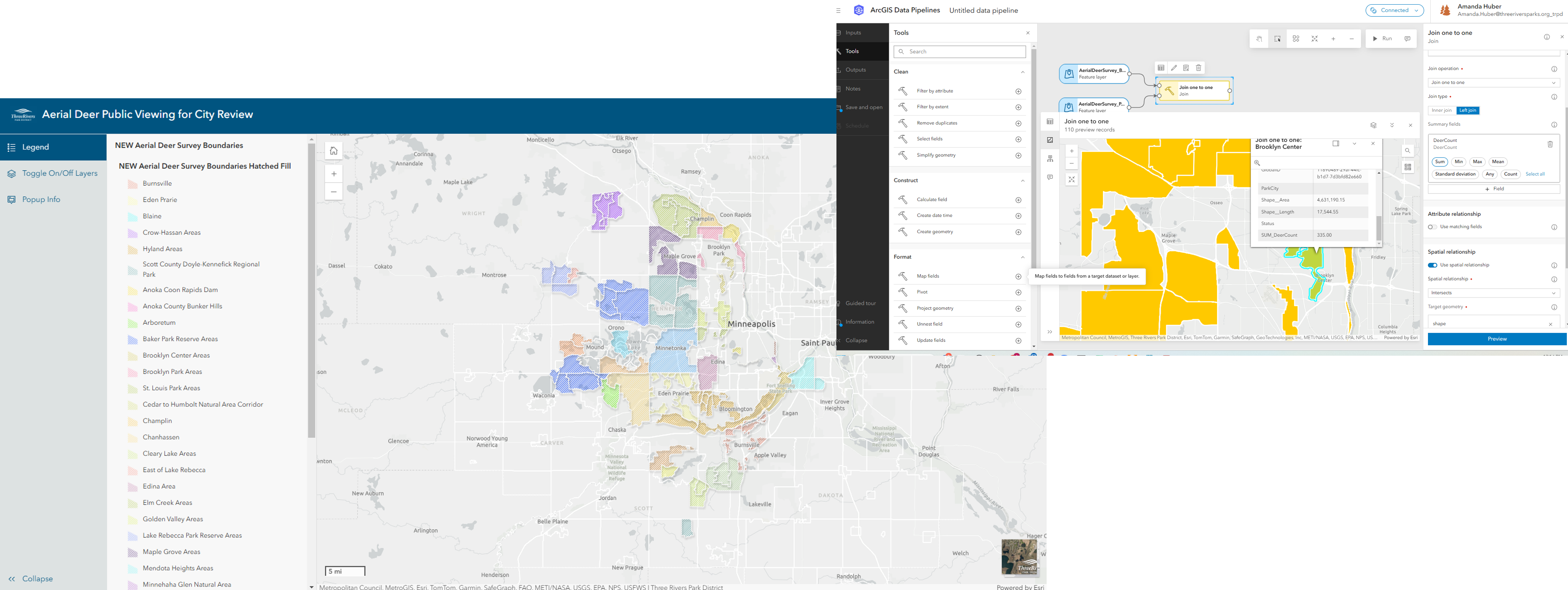This screenshot has height=590, width=1568.
Task: Toggle the Use spatial relationship switch
Action: point(1432,265)
